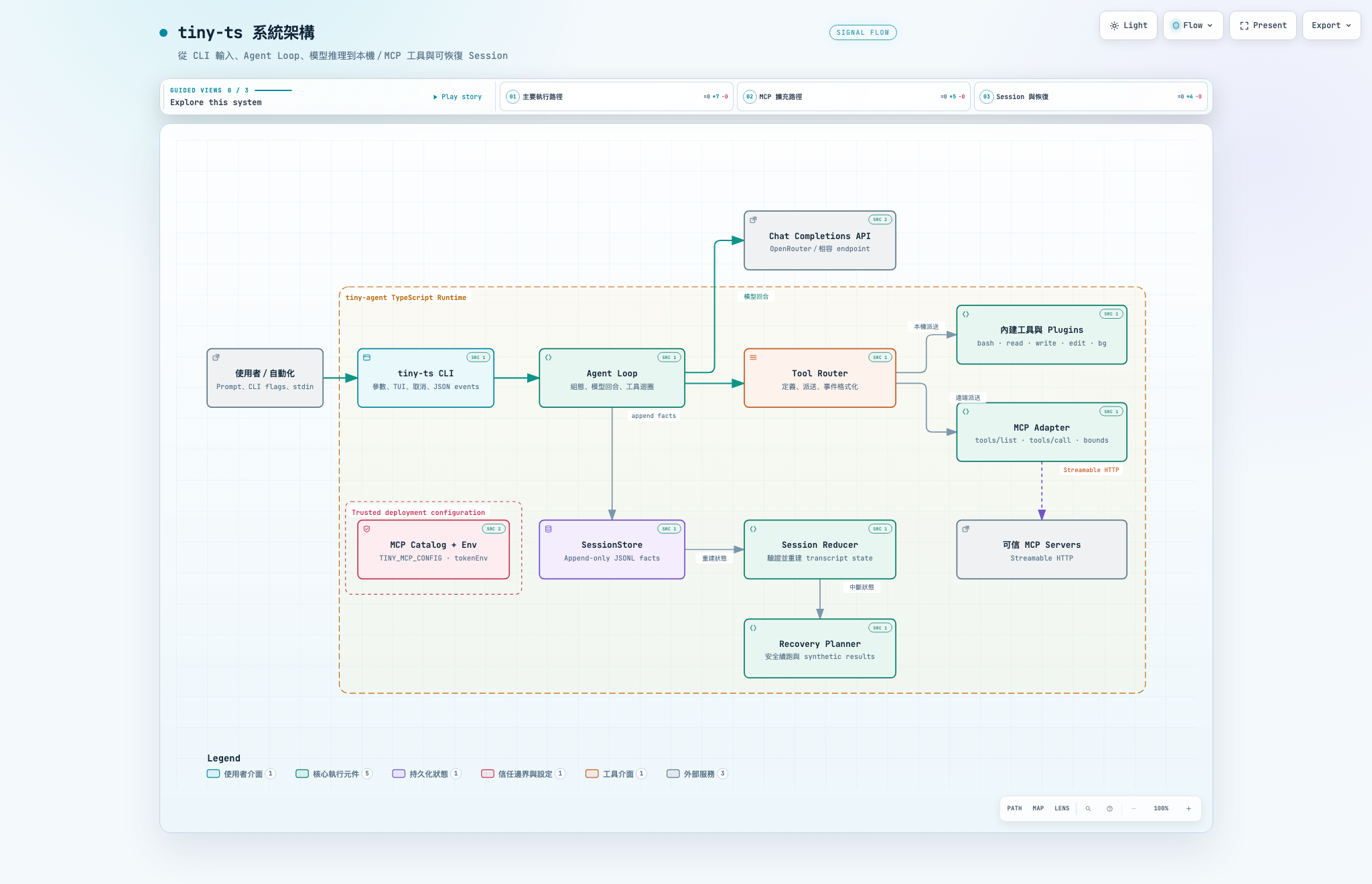Image resolution: width=1372 pixels, height=884 pixels.
Task: Filter legend by 使用者介面 swatch
Action: [x=213, y=773]
